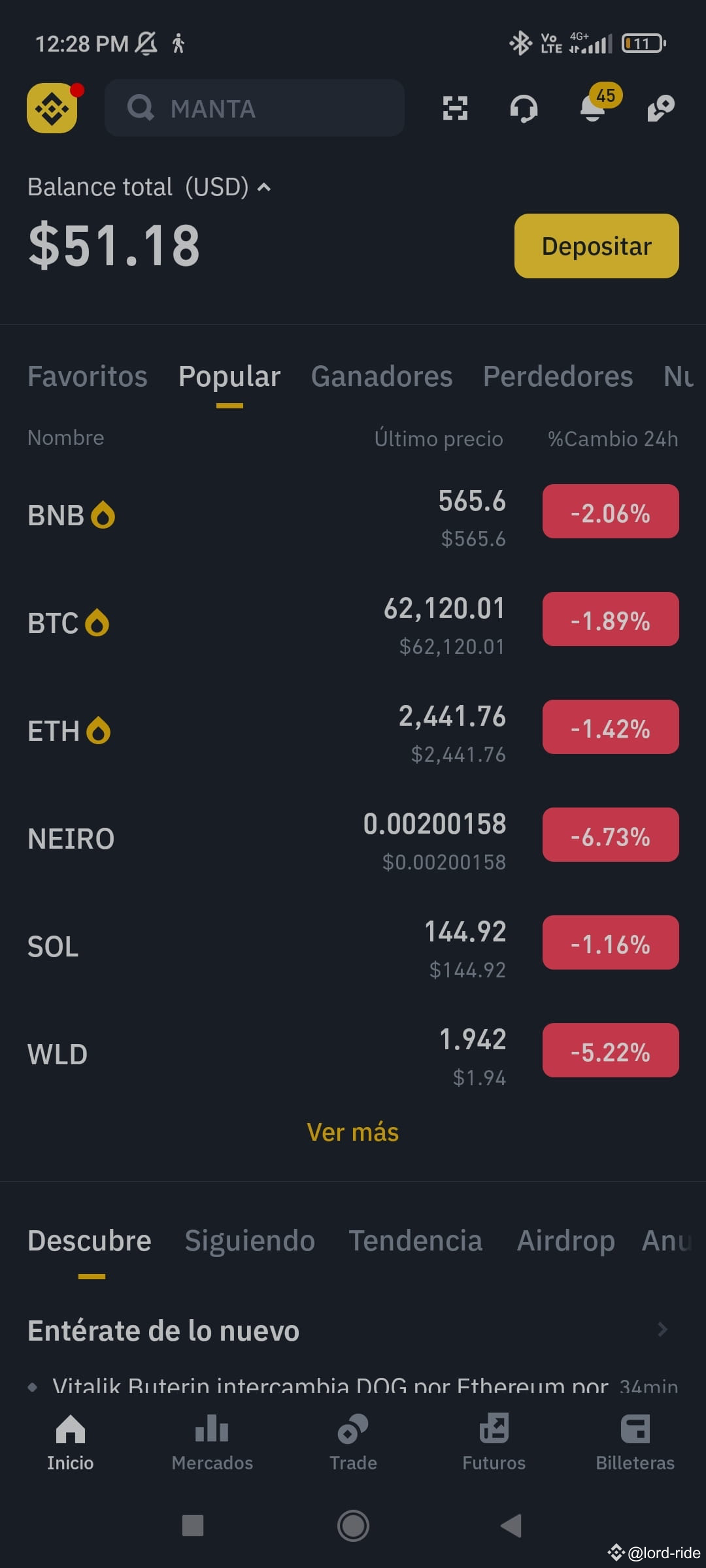706x1568 pixels.
Task: Tap the rewards coin icon at top right
Action: [661, 108]
